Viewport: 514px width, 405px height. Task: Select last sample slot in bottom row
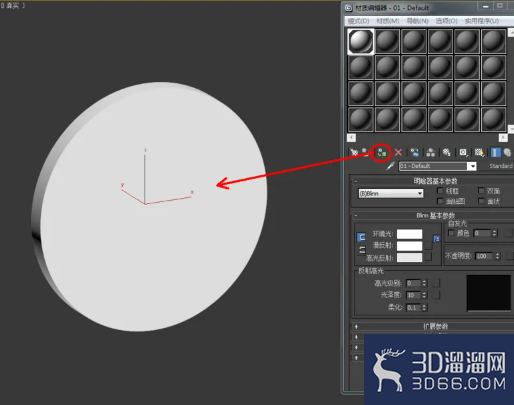pyautogui.click(x=493, y=119)
